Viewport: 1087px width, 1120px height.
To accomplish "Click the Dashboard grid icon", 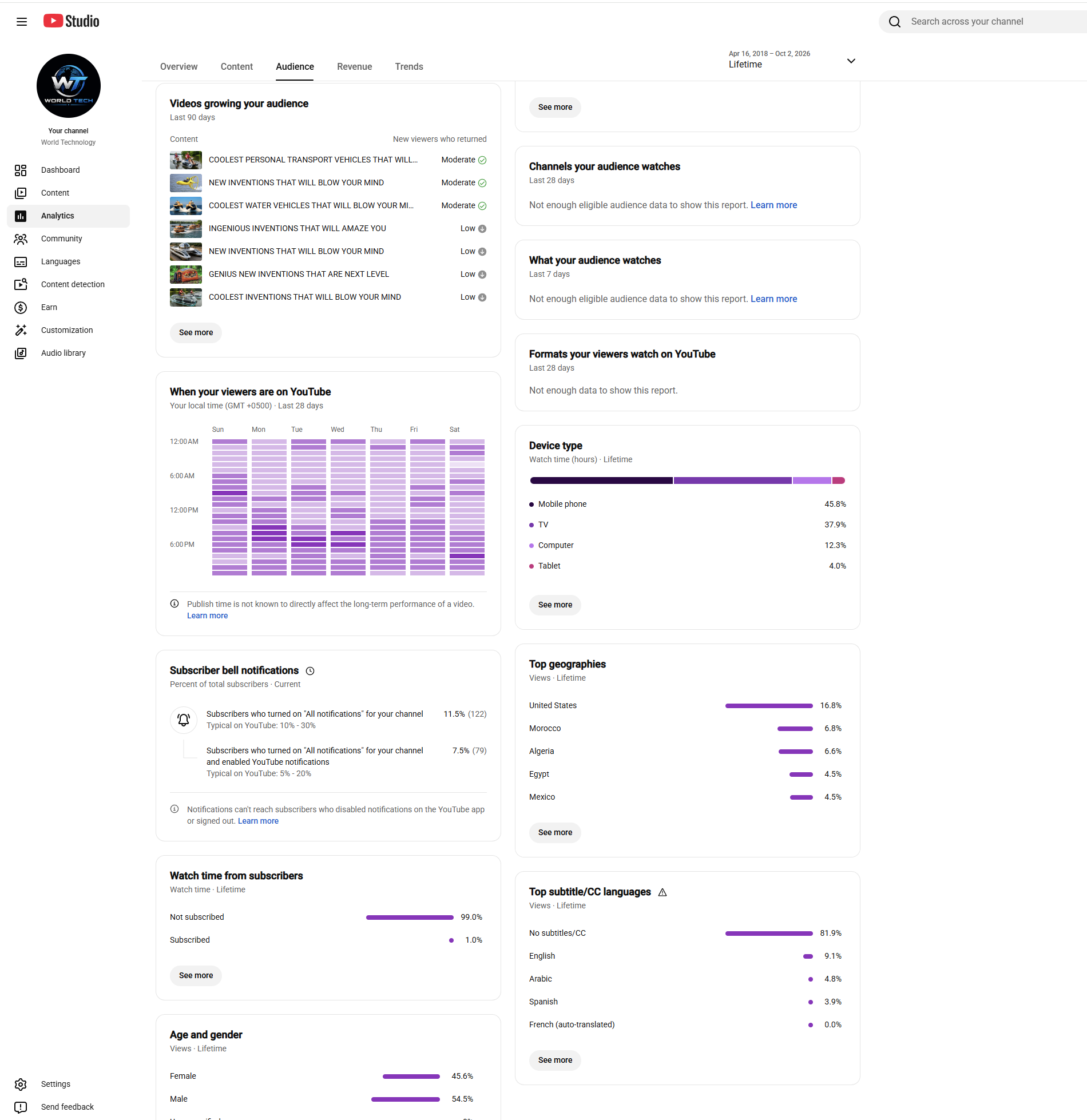I will 21,170.
